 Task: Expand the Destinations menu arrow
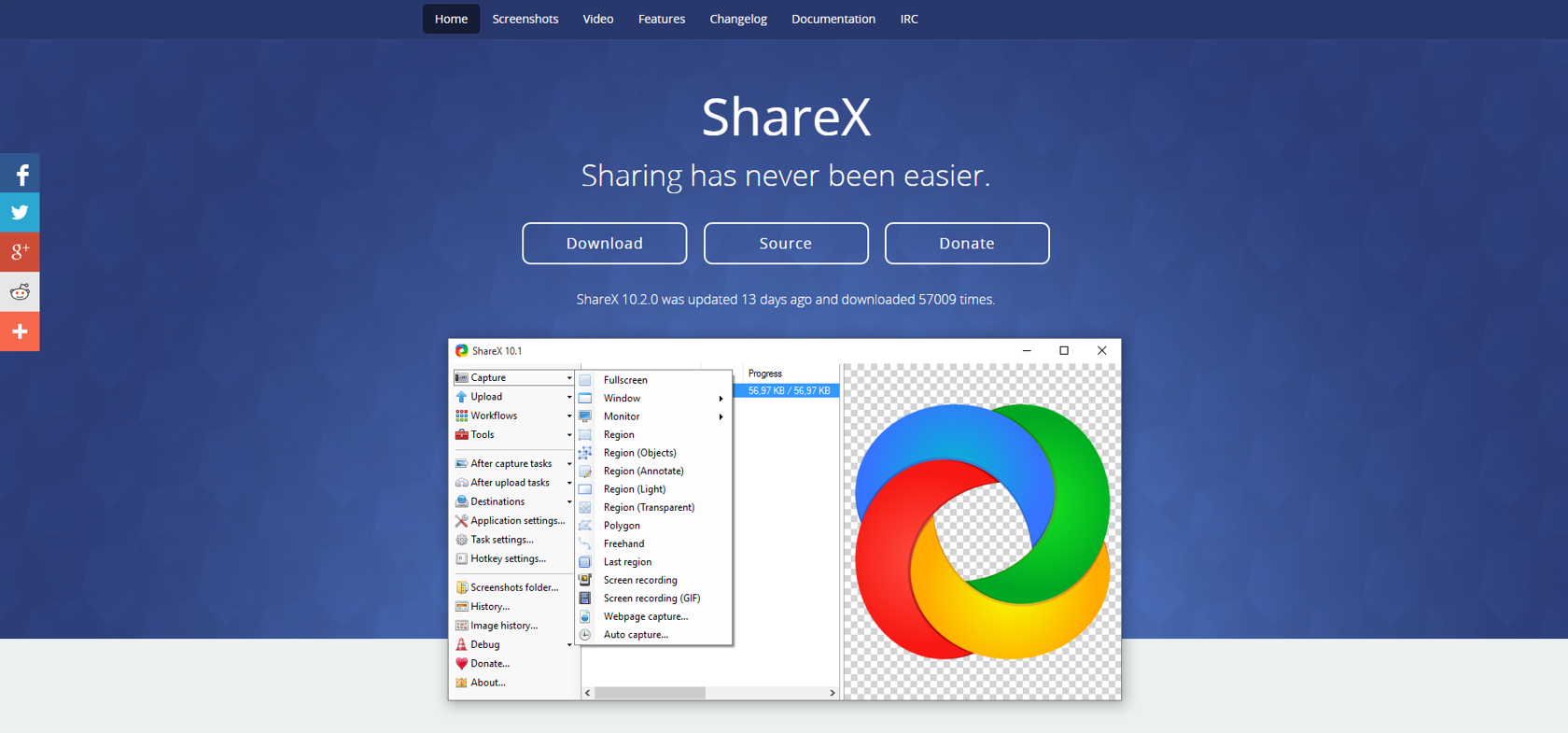click(x=569, y=502)
